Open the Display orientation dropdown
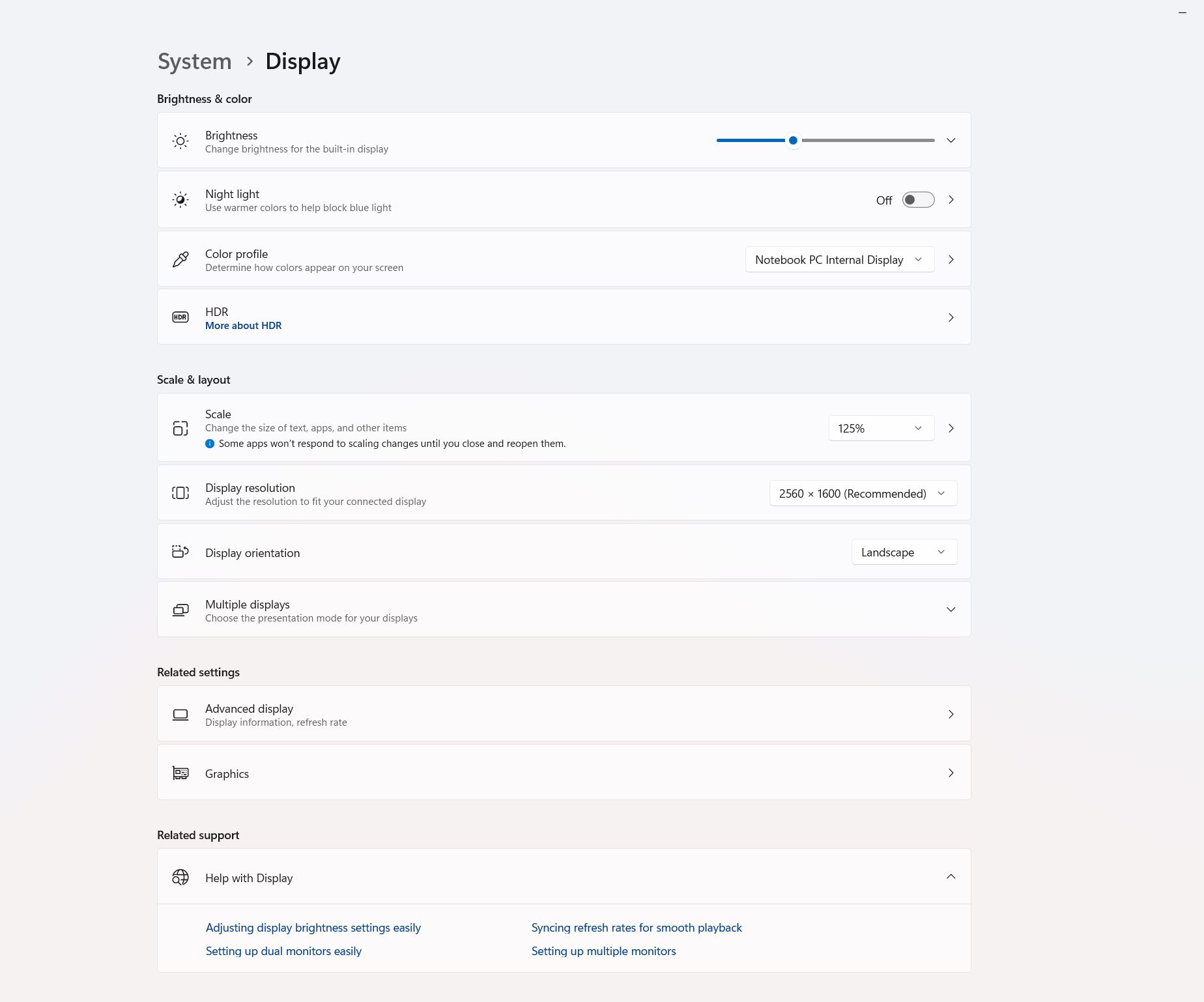 904,552
